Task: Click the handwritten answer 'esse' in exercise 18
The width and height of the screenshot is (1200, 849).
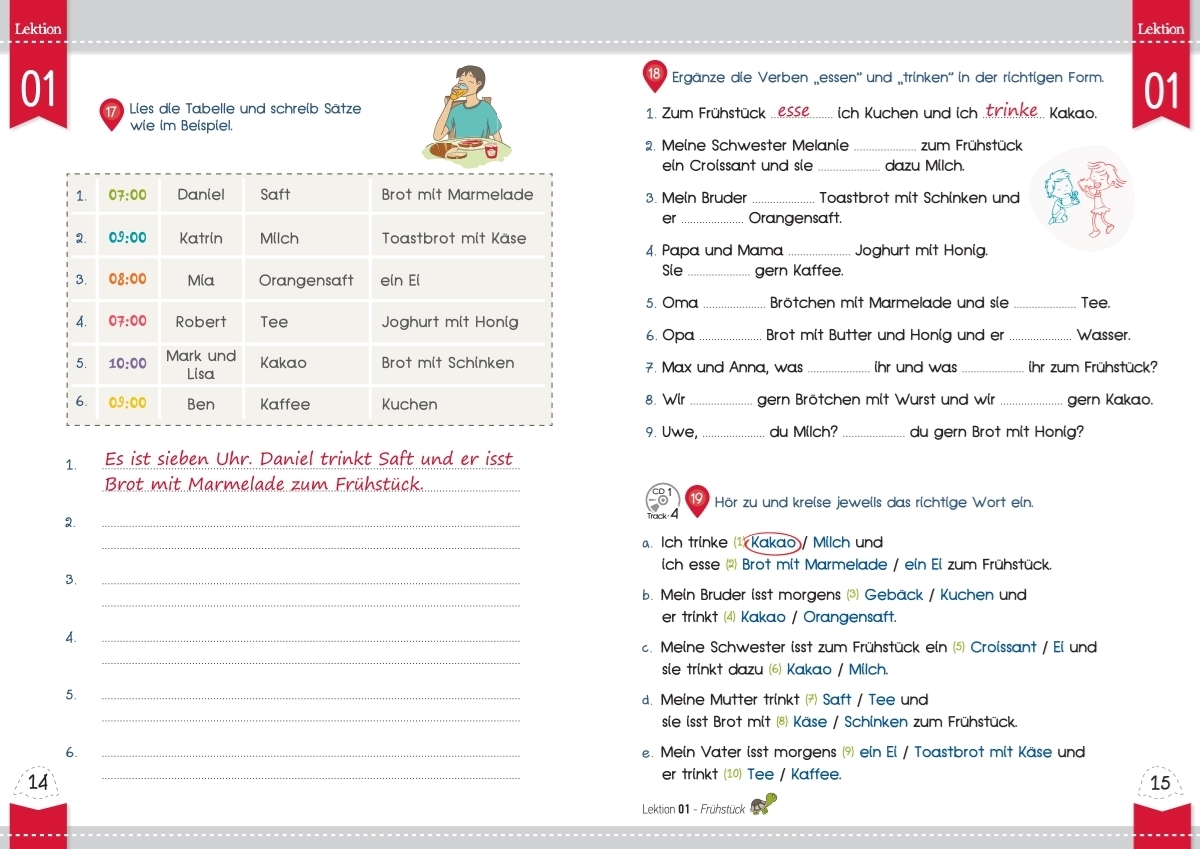Action: pyautogui.click(x=793, y=111)
